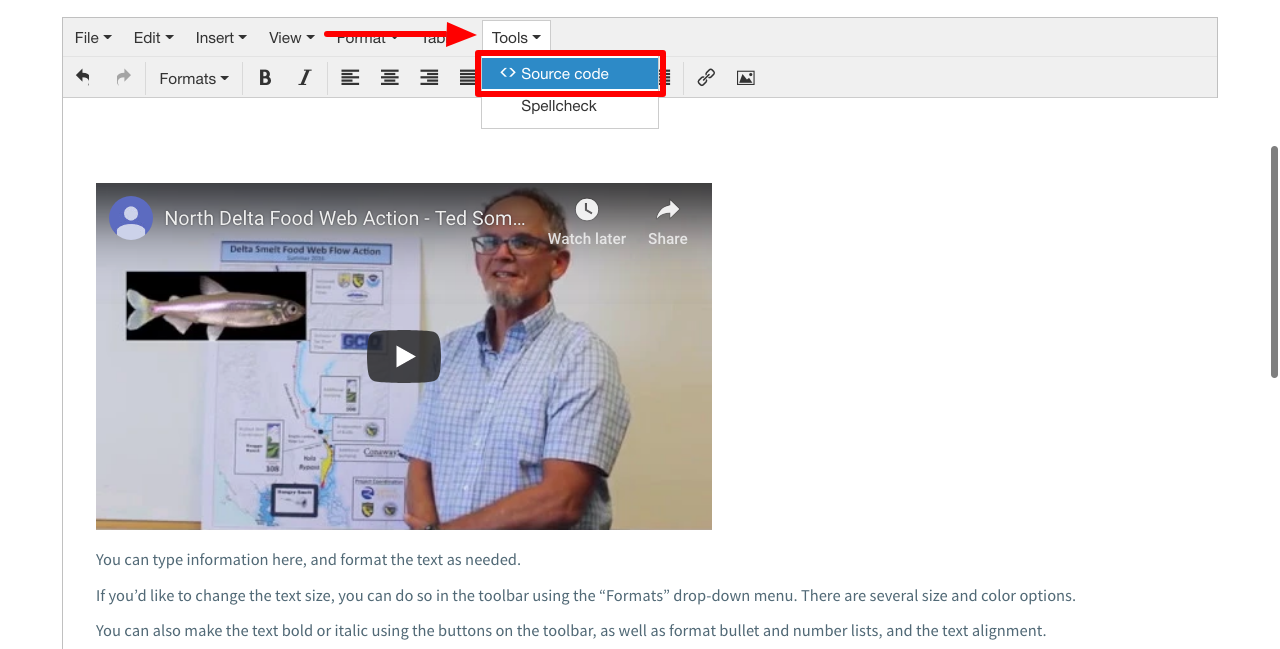Align text left

click(350, 78)
